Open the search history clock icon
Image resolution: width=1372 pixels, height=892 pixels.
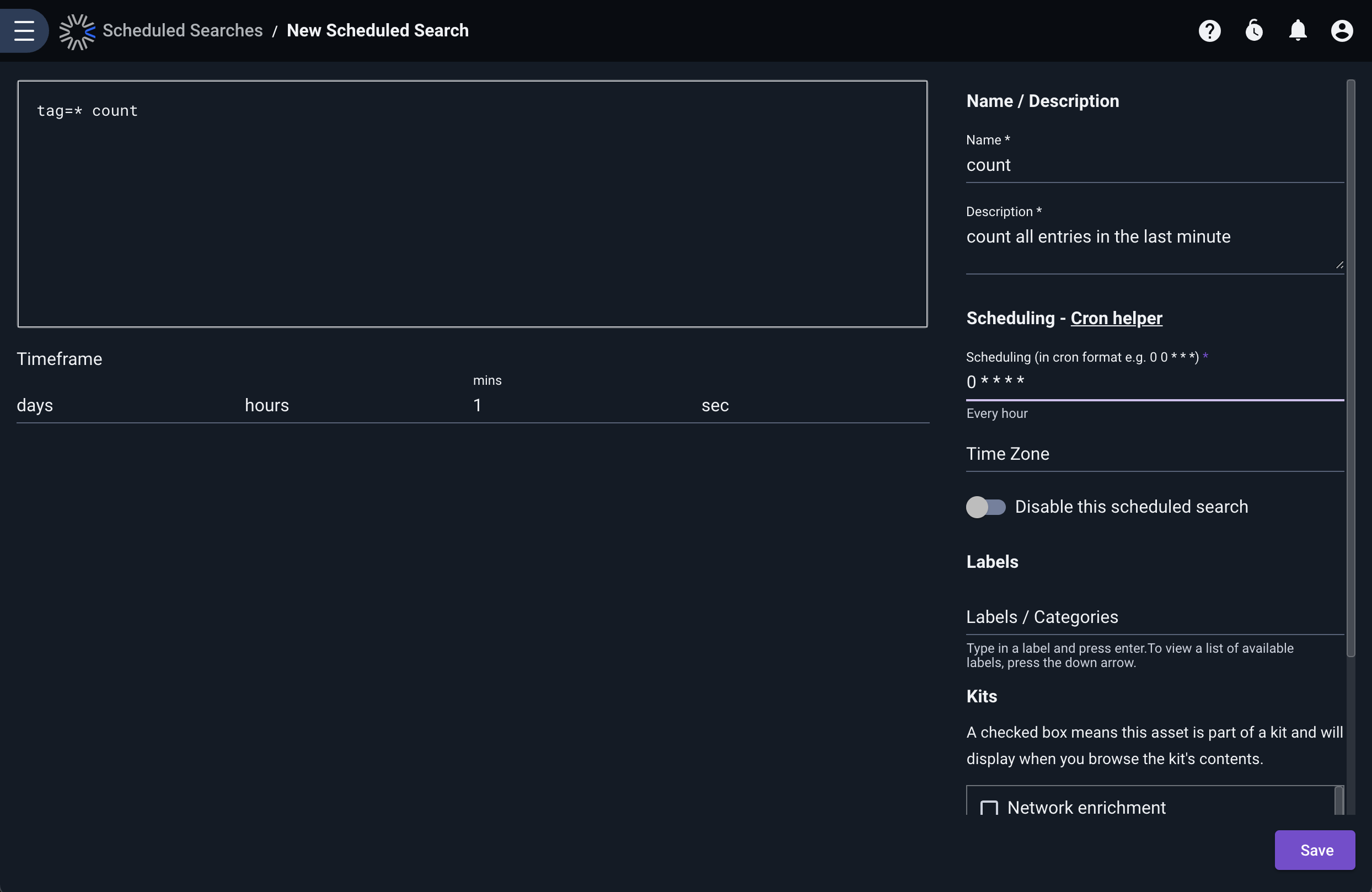1254,30
